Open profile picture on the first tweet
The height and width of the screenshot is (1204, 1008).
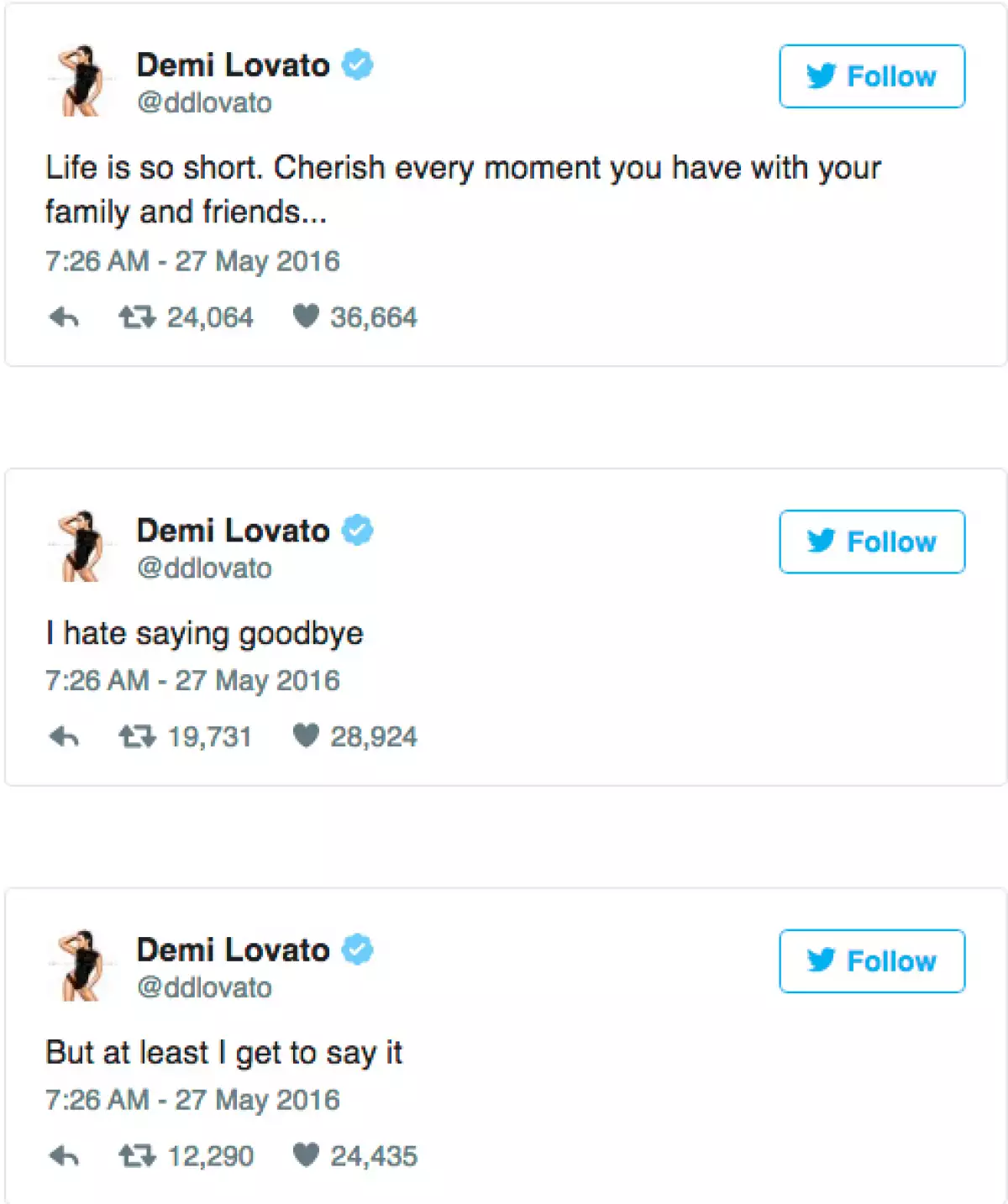point(81,81)
